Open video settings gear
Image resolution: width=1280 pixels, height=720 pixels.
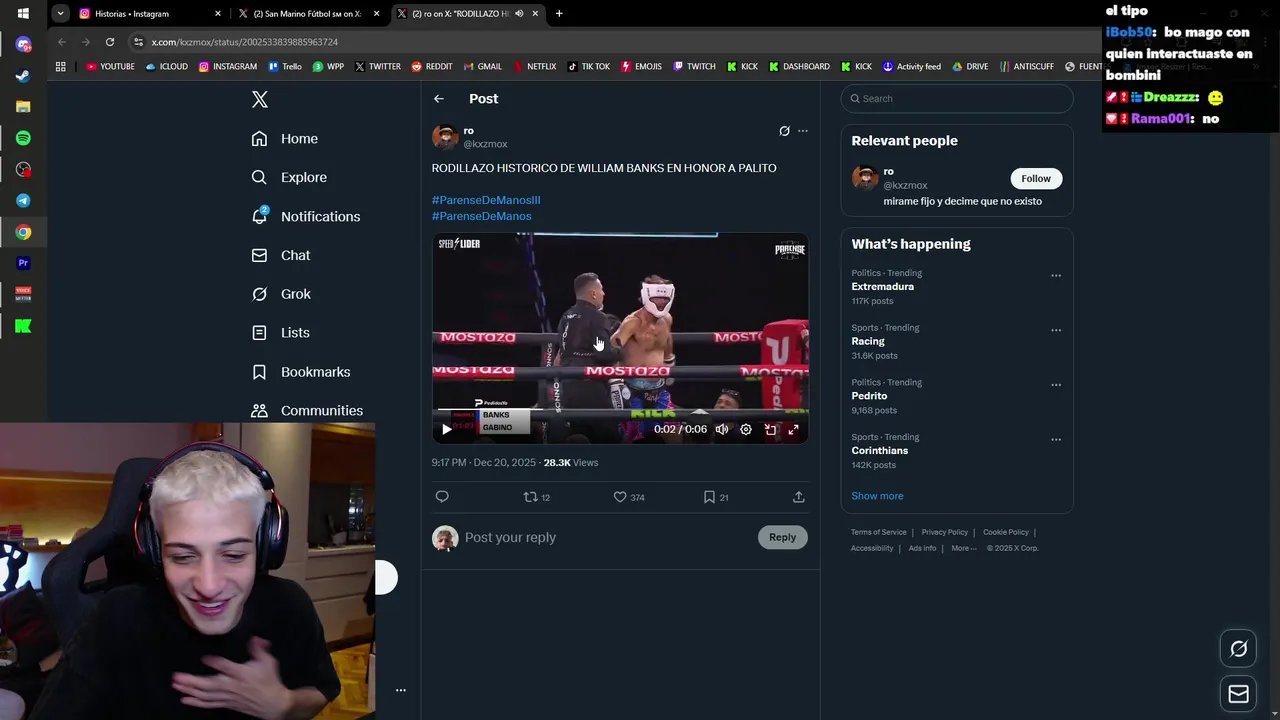746,429
